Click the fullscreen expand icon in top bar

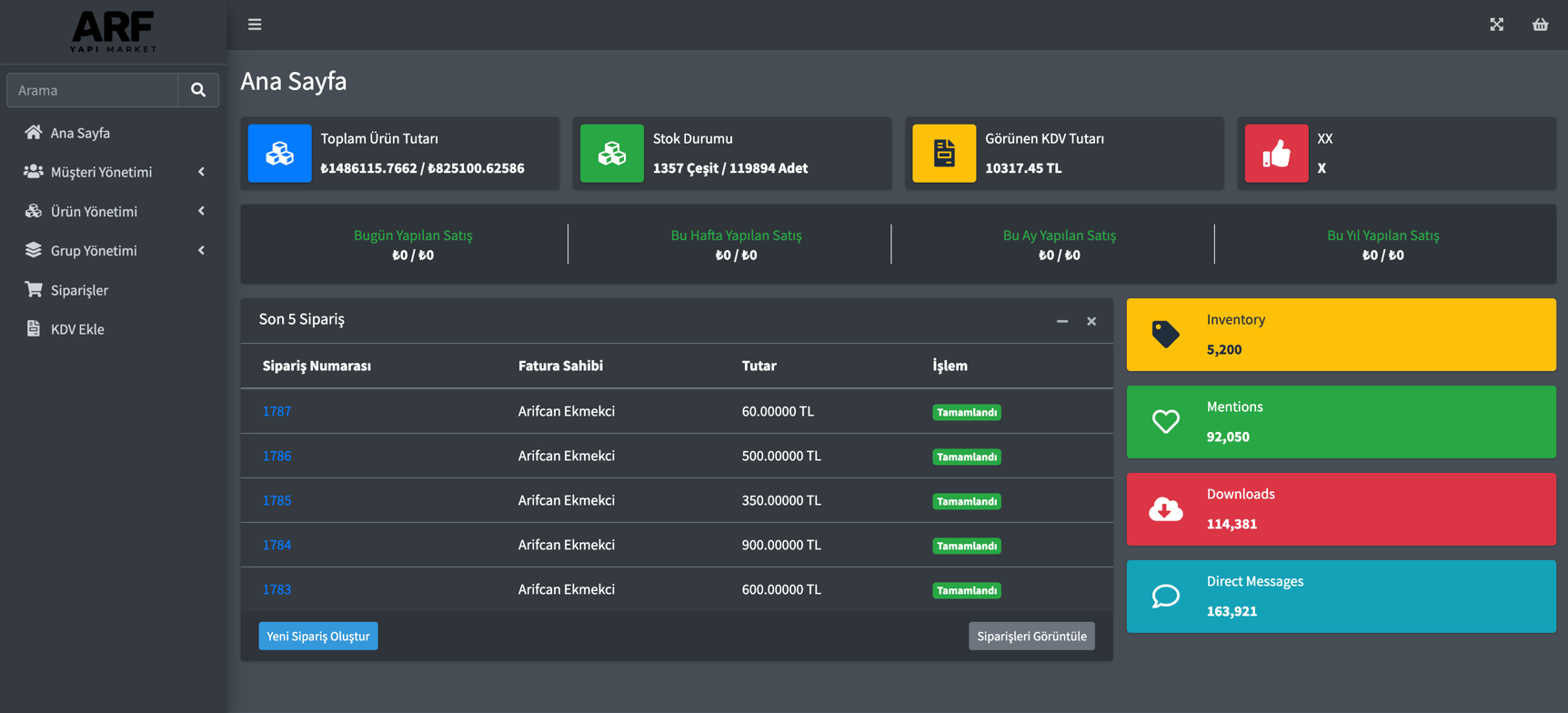pos(1497,25)
